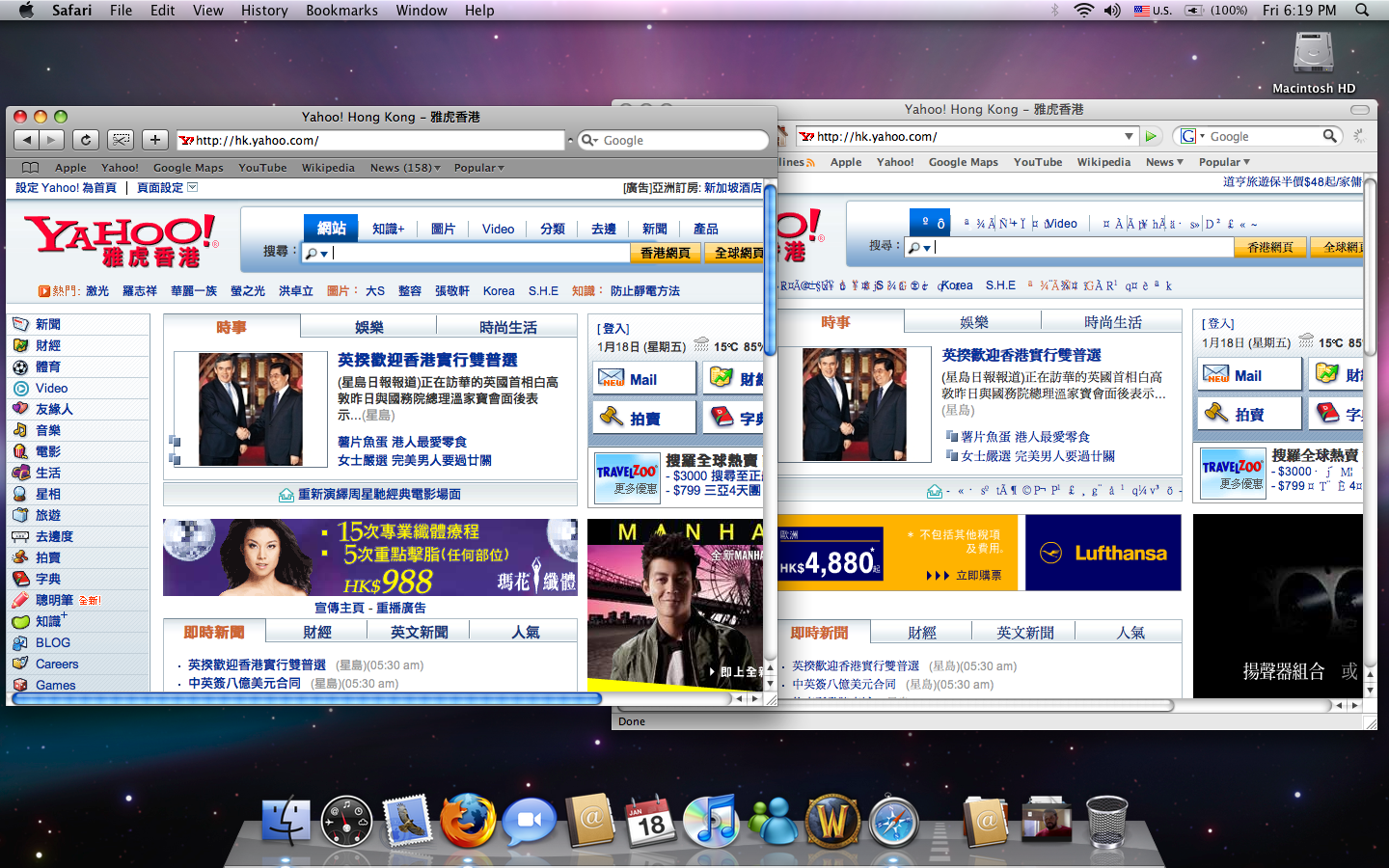The width and height of the screenshot is (1389, 868).
Task: Click 全球網頁 search button in front window
Action: pos(736,253)
